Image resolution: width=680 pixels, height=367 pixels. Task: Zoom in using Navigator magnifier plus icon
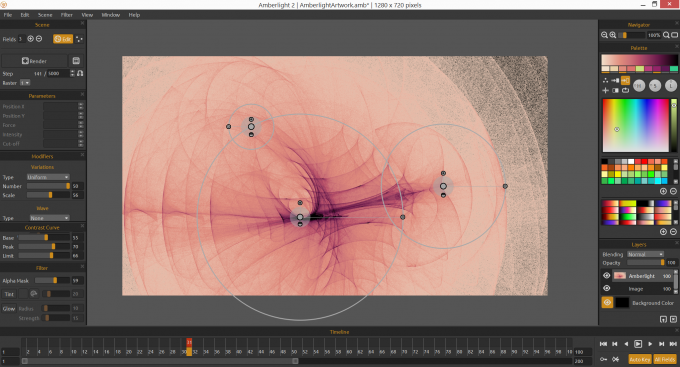(x=613, y=35)
